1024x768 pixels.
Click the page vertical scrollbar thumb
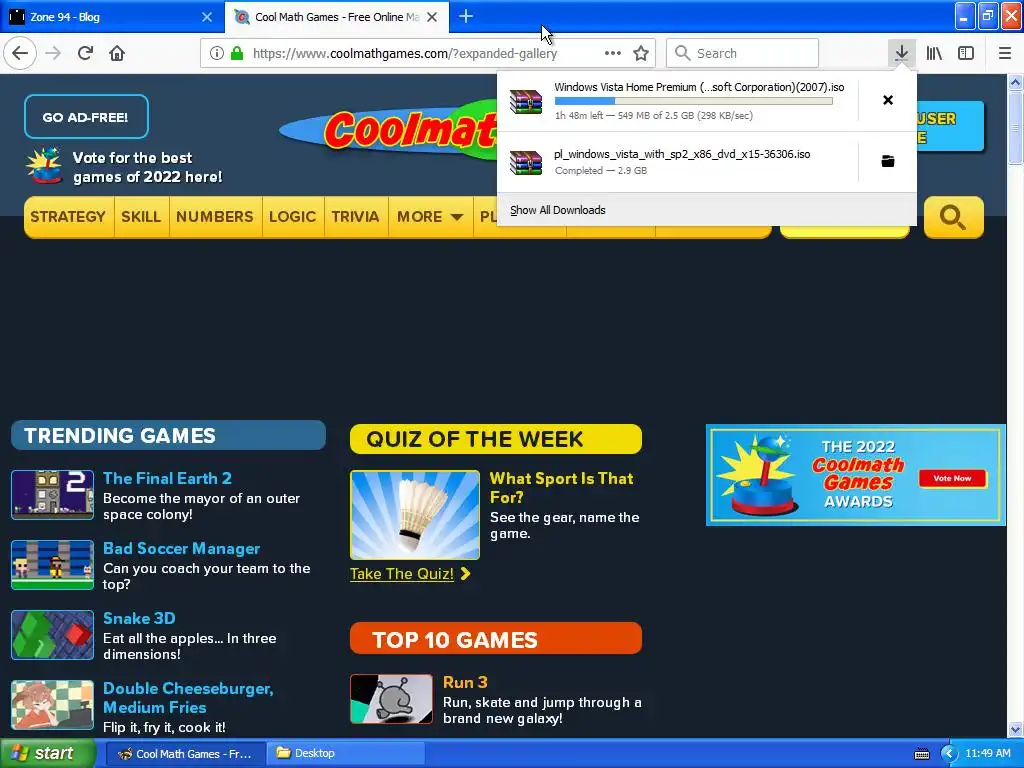(x=1015, y=128)
